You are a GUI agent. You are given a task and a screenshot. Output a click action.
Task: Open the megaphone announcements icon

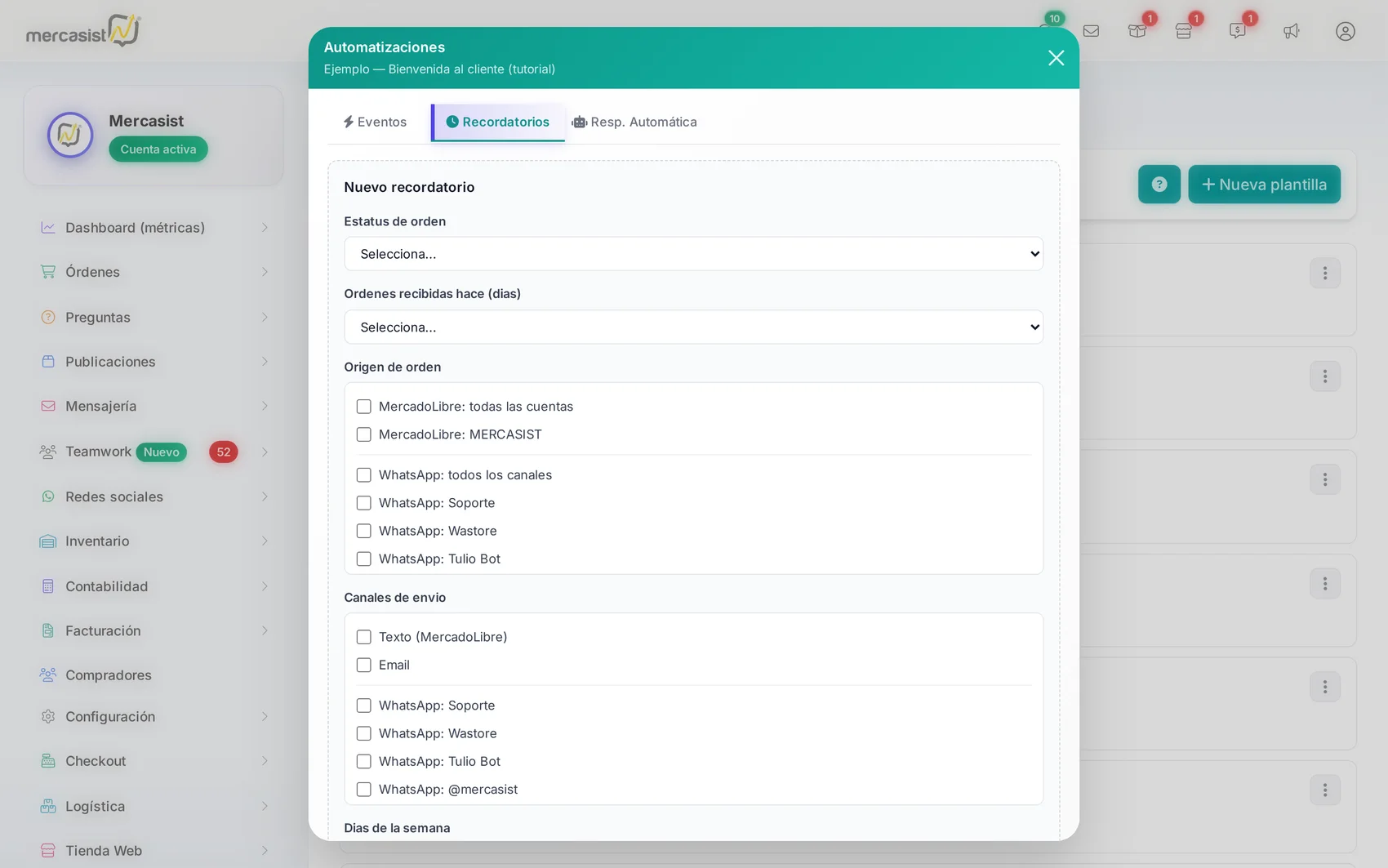pyautogui.click(x=1291, y=31)
